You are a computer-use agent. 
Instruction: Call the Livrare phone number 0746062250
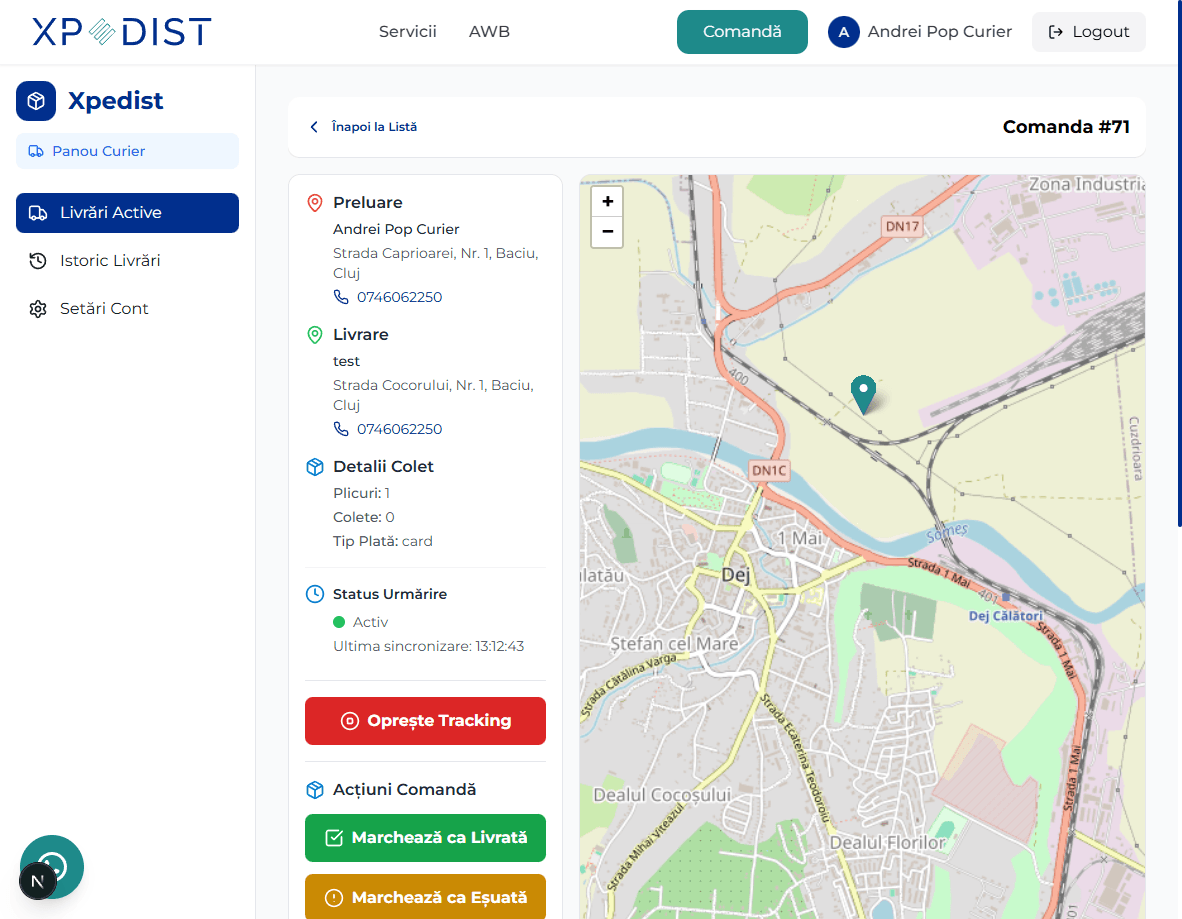[400, 429]
